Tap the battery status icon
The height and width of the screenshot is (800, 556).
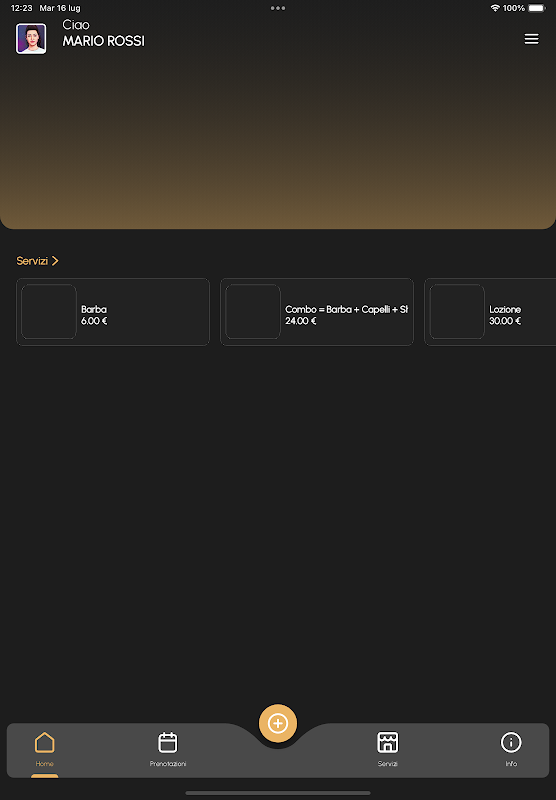537,8
